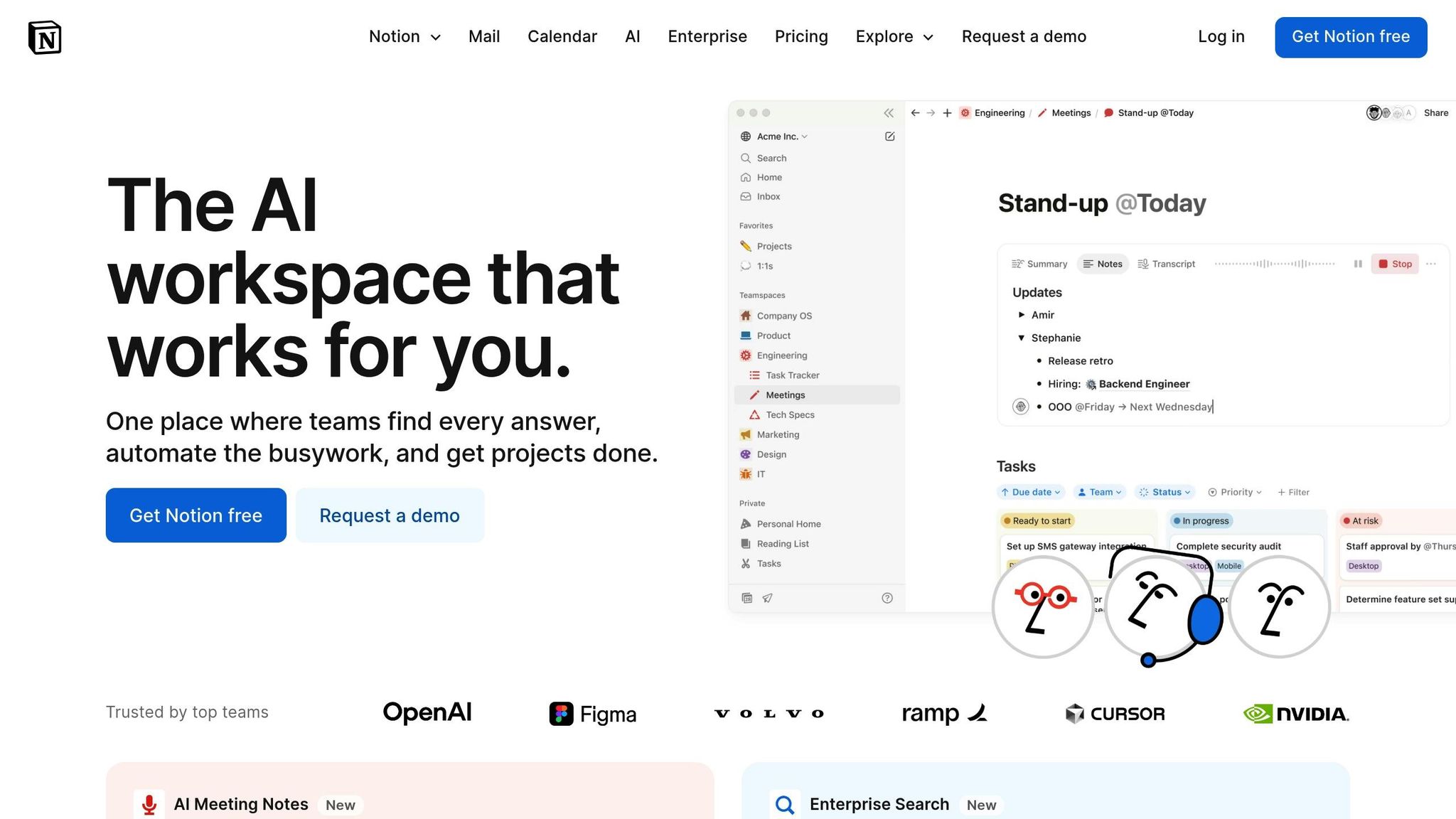Click the Log in link
Image resolution: width=1456 pixels, height=819 pixels.
[1221, 37]
